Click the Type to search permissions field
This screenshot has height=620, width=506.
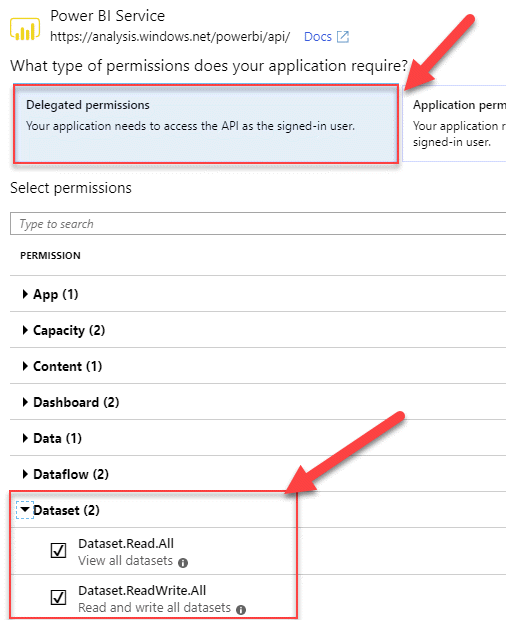click(258, 223)
